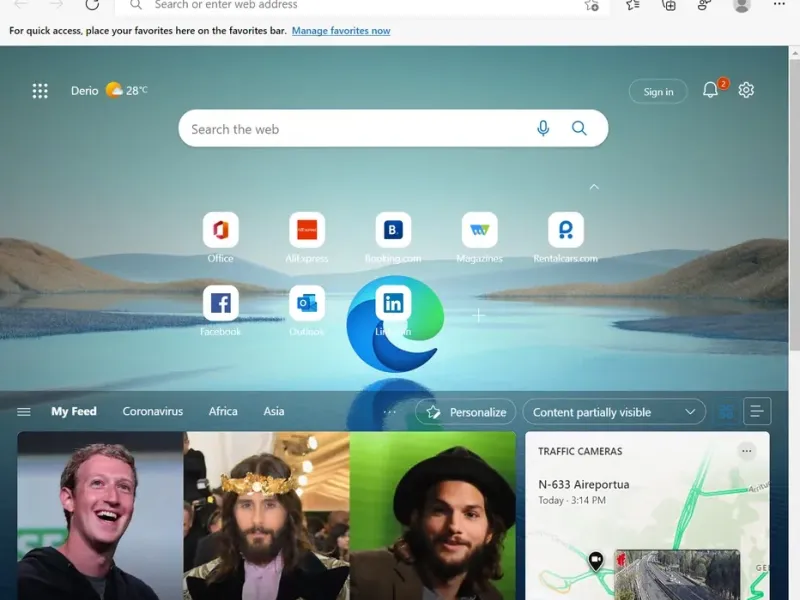The image size is (800, 600).
Task: Add a new quick link site
Action: (479, 316)
